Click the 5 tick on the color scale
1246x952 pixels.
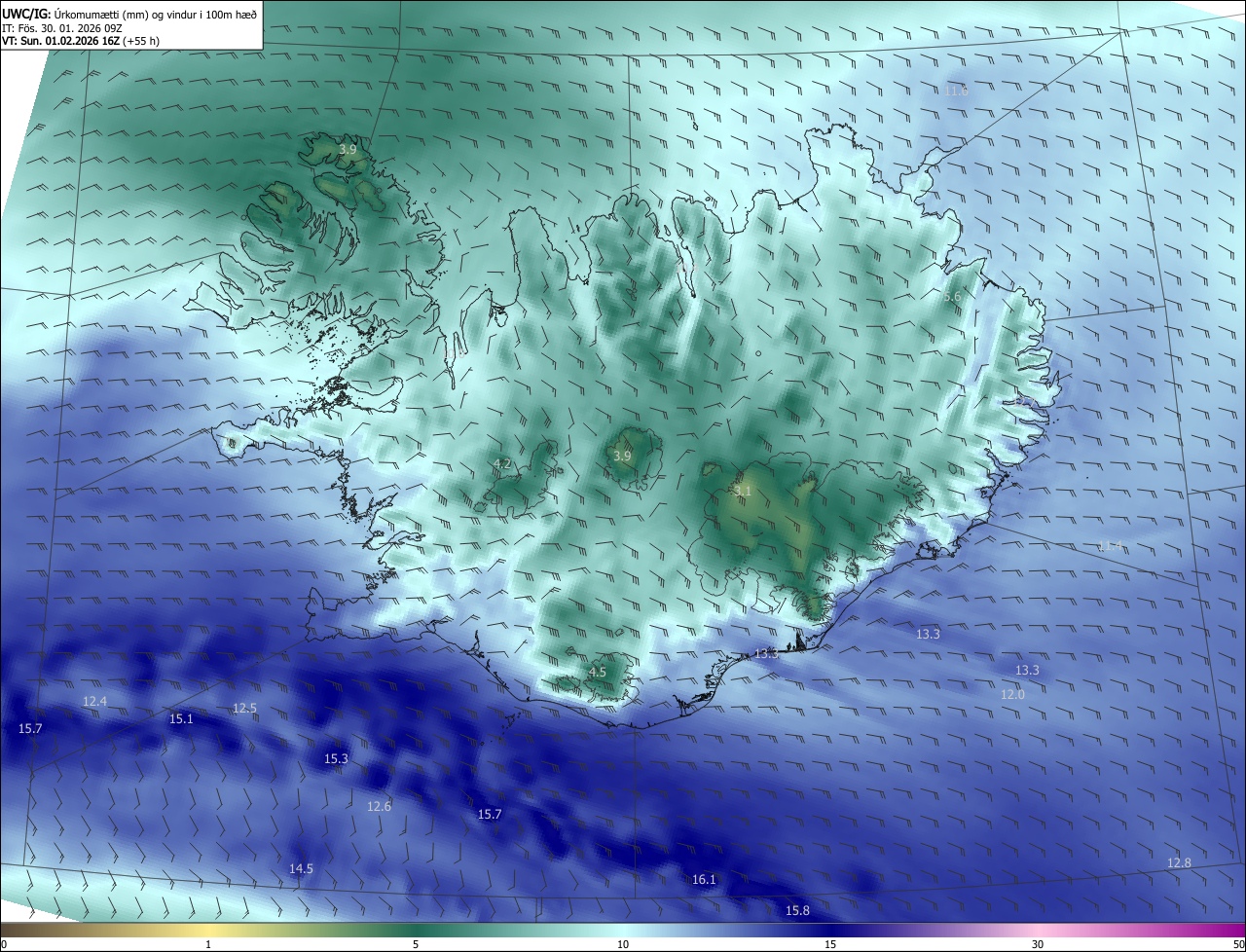point(416,945)
